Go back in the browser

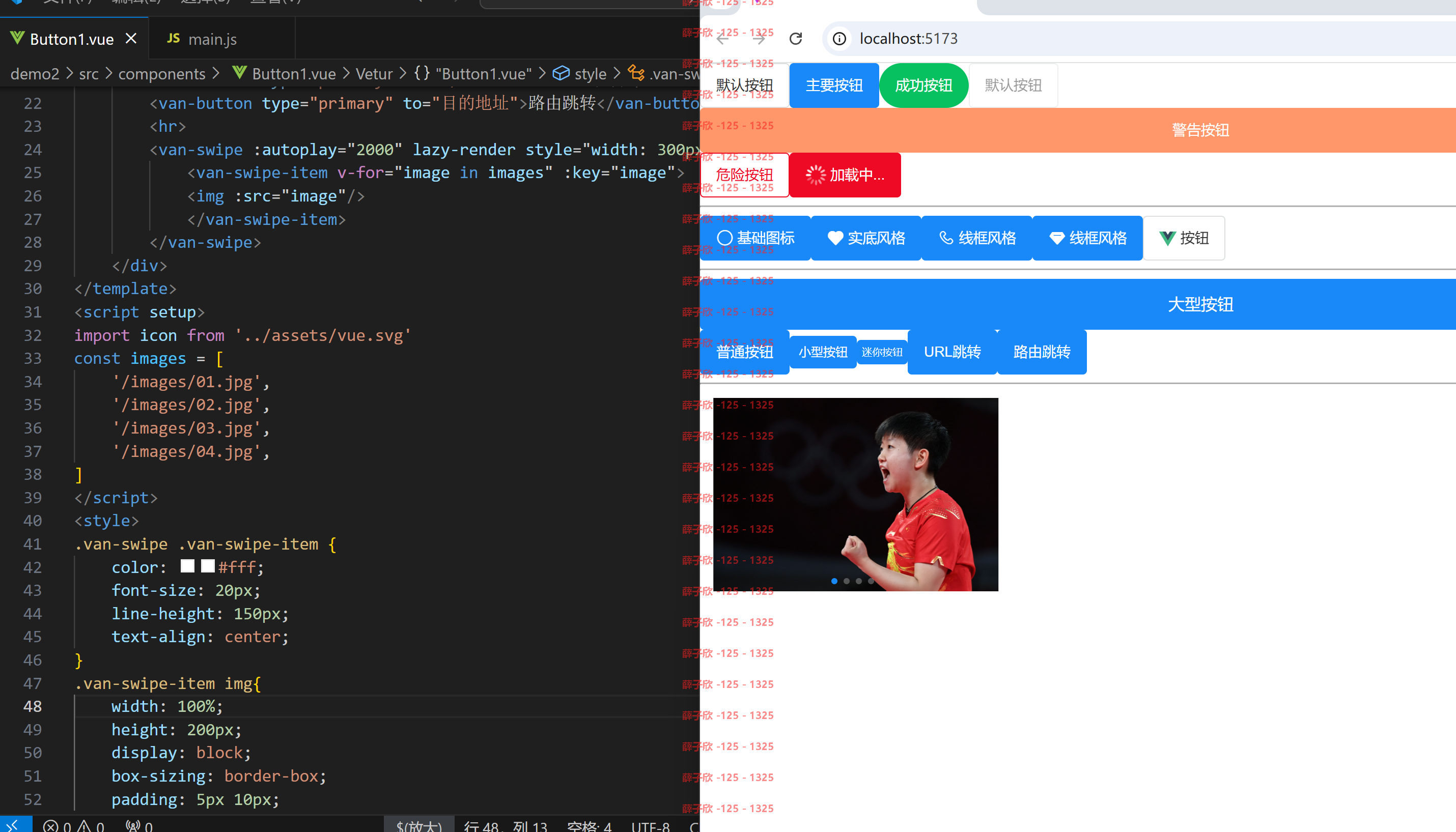[x=723, y=39]
